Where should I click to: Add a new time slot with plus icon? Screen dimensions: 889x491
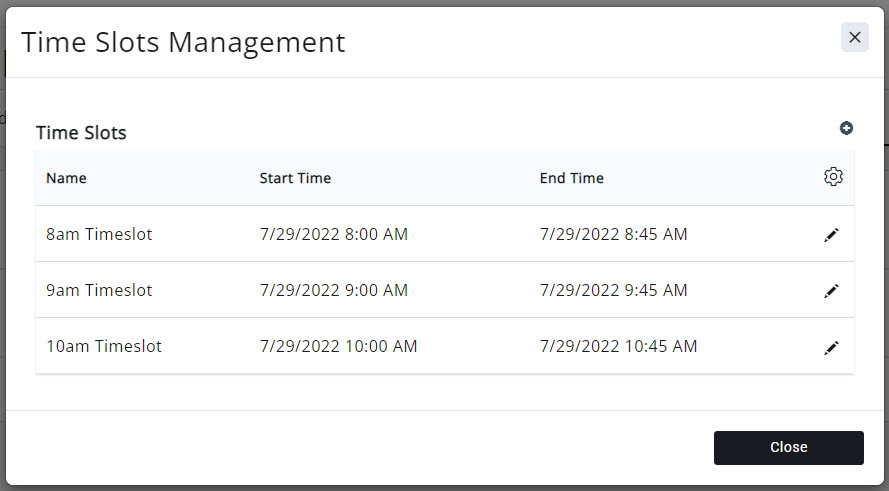846,128
